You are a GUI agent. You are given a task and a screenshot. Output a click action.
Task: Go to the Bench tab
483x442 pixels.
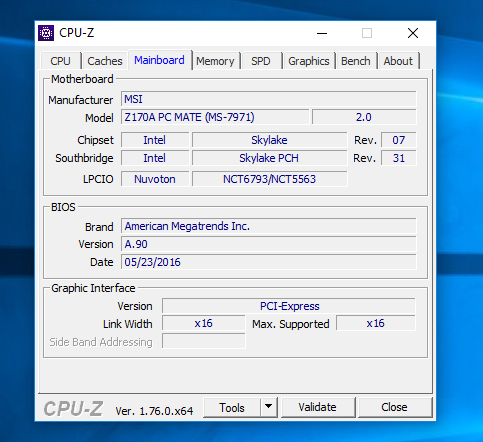(356, 61)
